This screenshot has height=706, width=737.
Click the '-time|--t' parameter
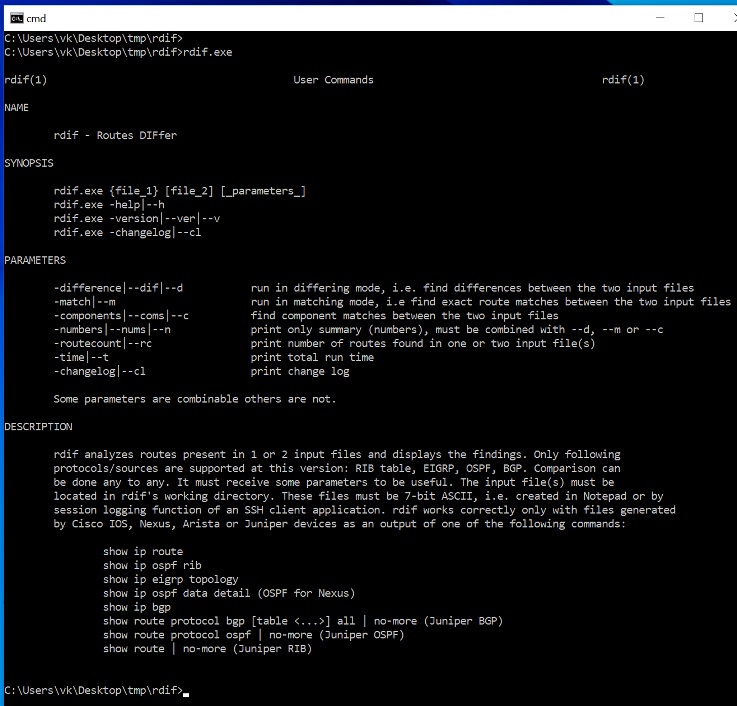[81, 357]
